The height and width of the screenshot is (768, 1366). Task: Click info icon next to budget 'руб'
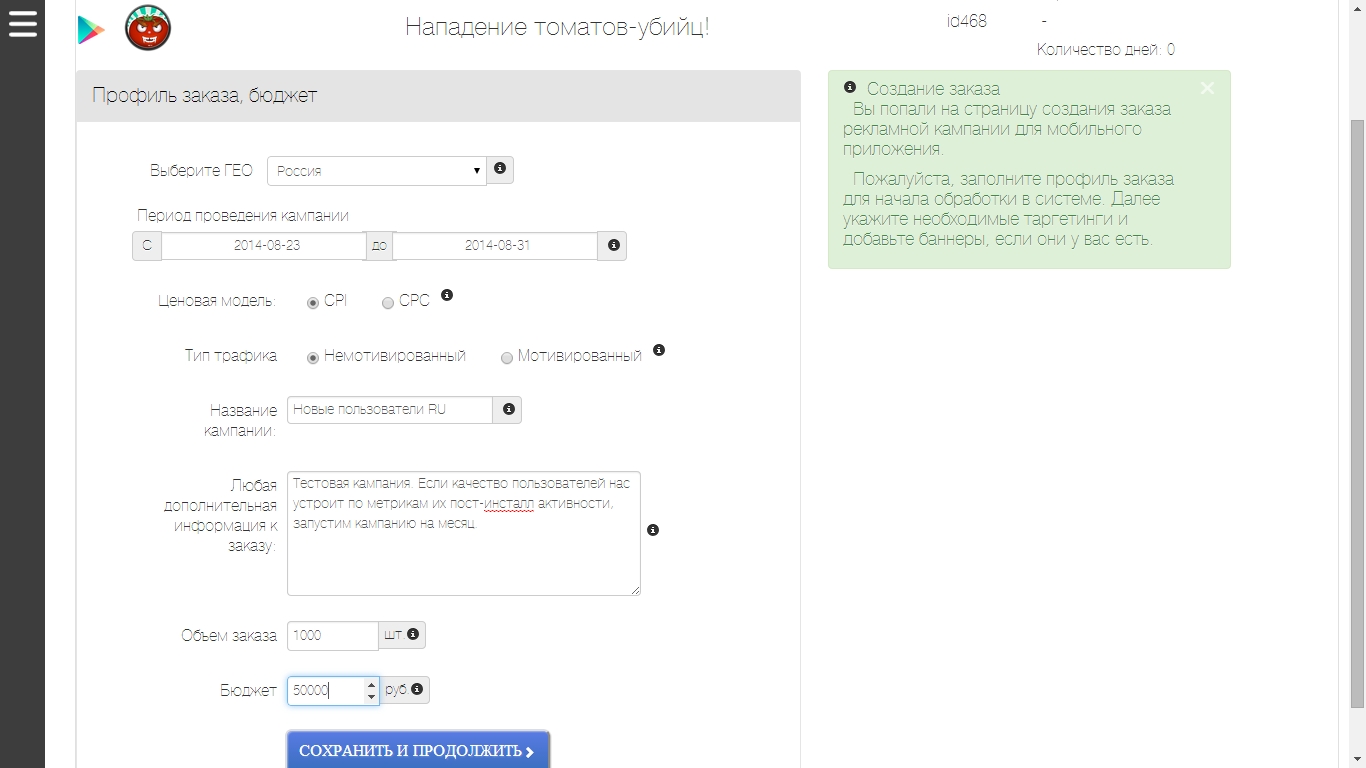click(417, 689)
